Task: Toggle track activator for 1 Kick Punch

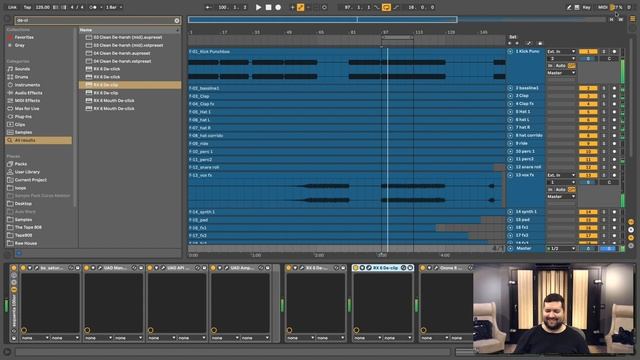Action: [588, 51]
